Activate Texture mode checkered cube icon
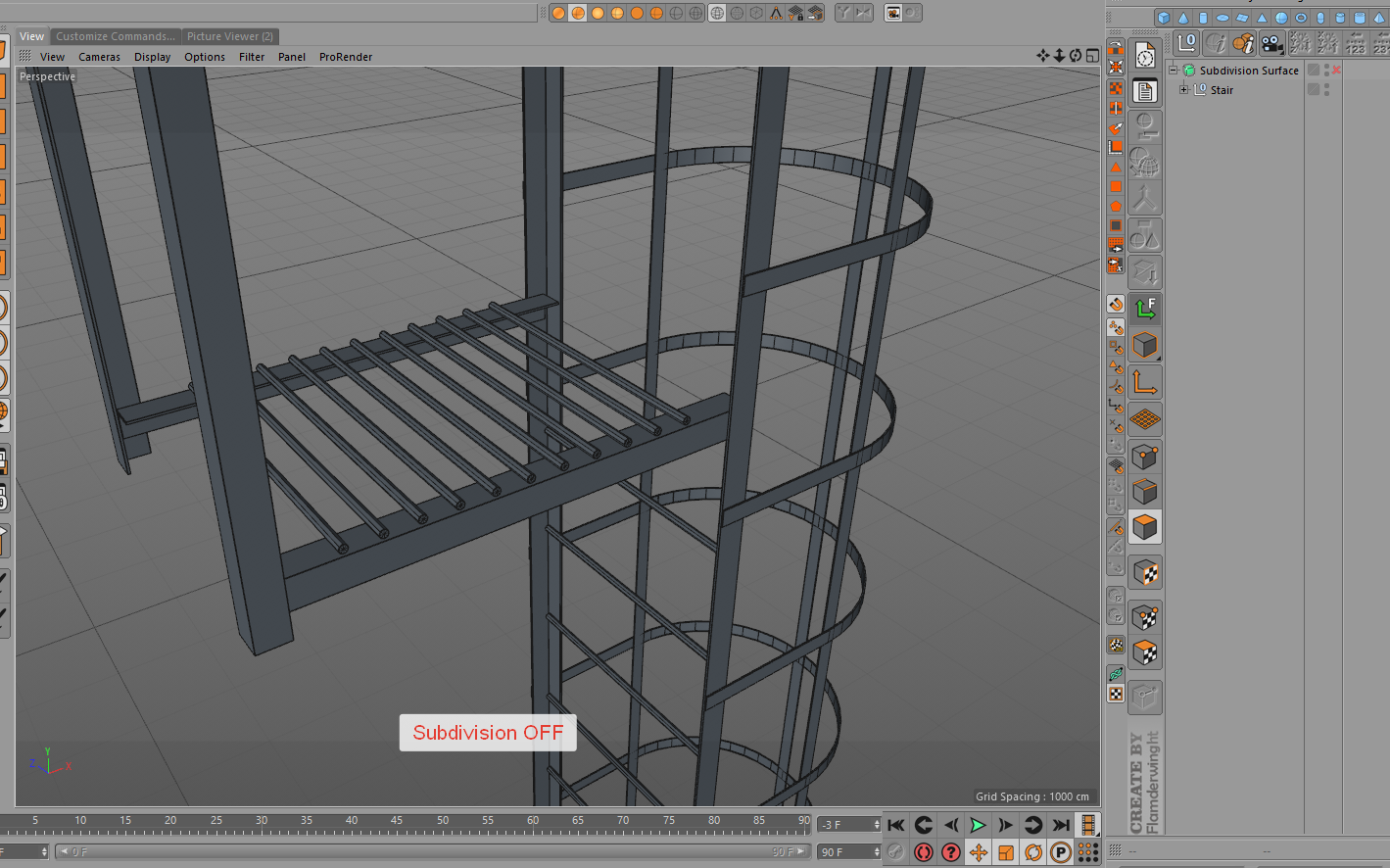 (x=1145, y=572)
